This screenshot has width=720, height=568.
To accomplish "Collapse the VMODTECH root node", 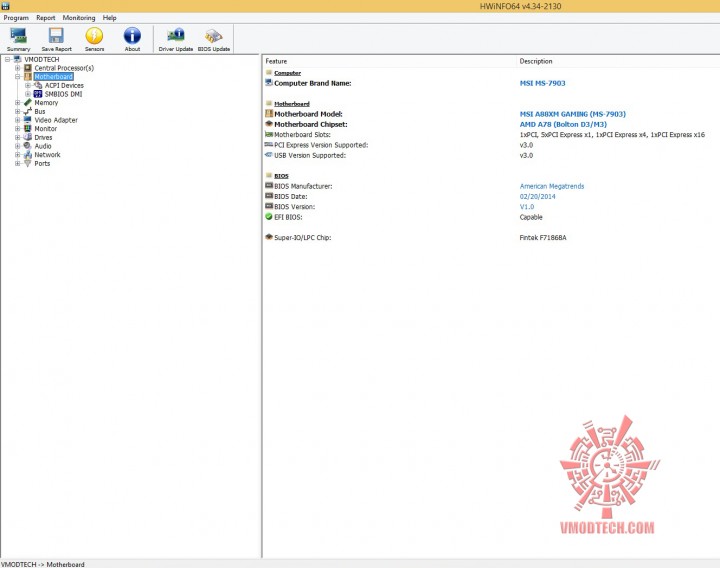I will point(7,59).
